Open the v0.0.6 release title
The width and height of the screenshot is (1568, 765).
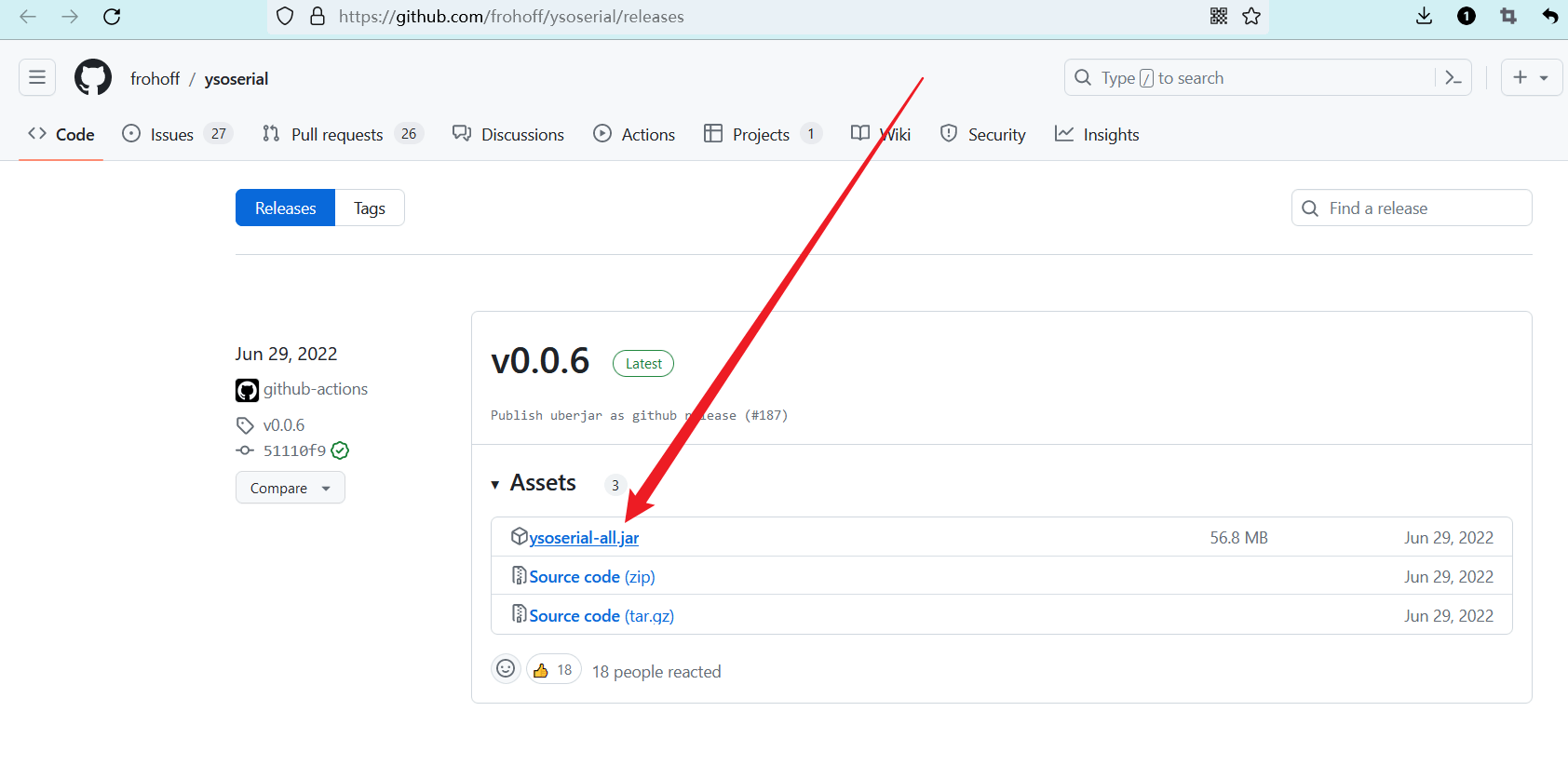540,361
